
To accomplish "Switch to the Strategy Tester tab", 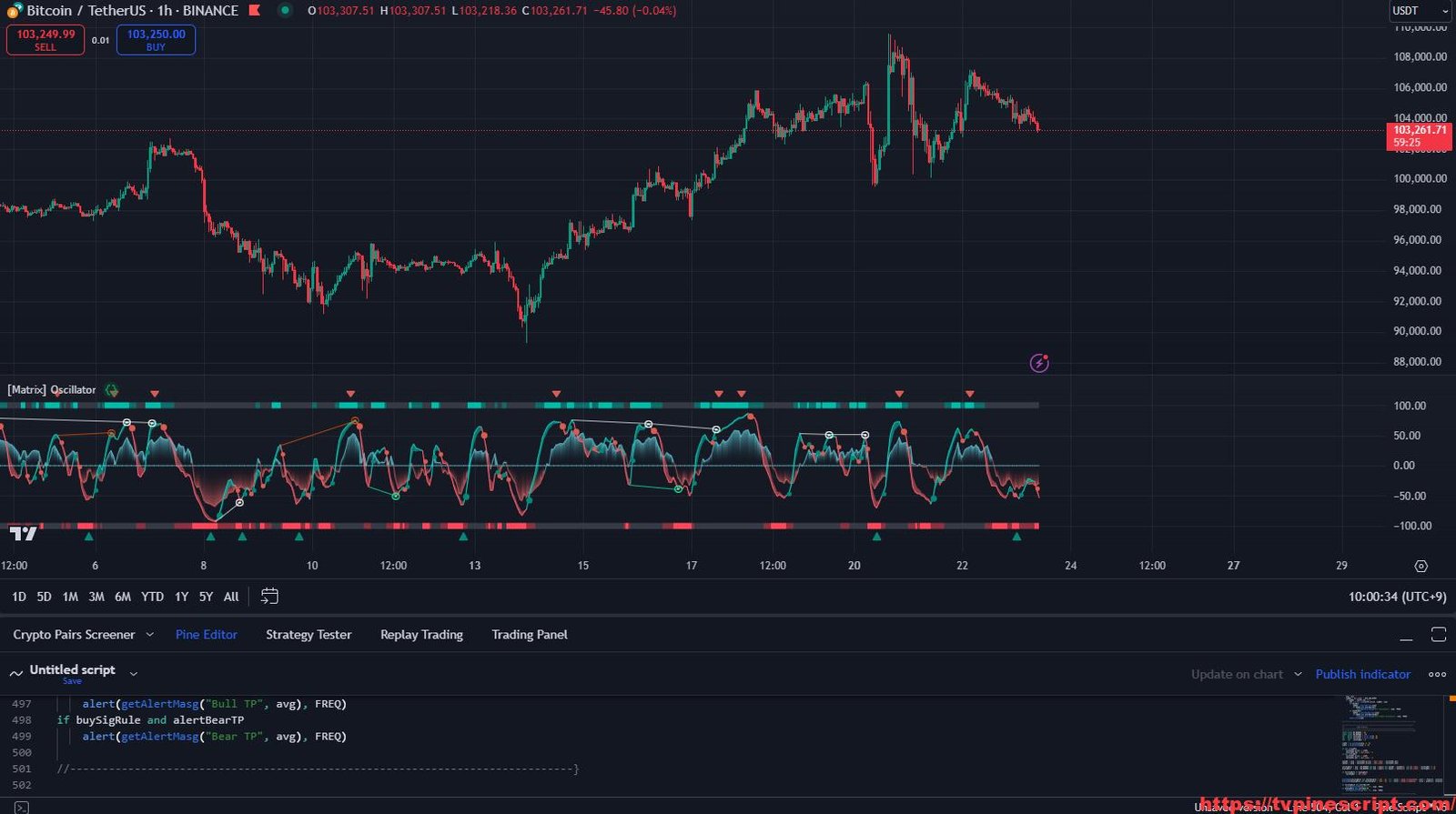I will [x=308, y=635].
